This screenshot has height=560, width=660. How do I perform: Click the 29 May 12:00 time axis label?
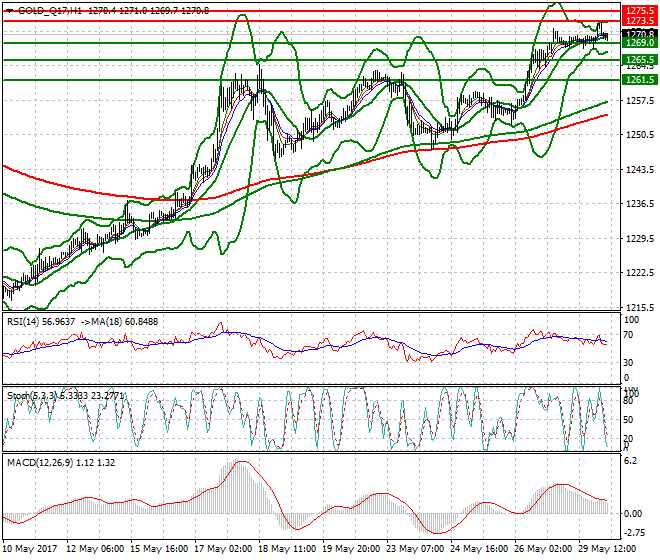(607, 549)
